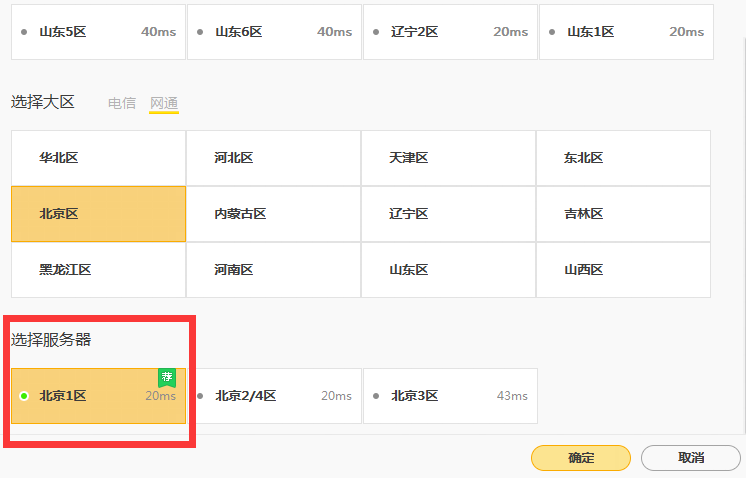Open the 天津区 region
Viewport: 746px width, 478px height.
(x=448, y=158)
